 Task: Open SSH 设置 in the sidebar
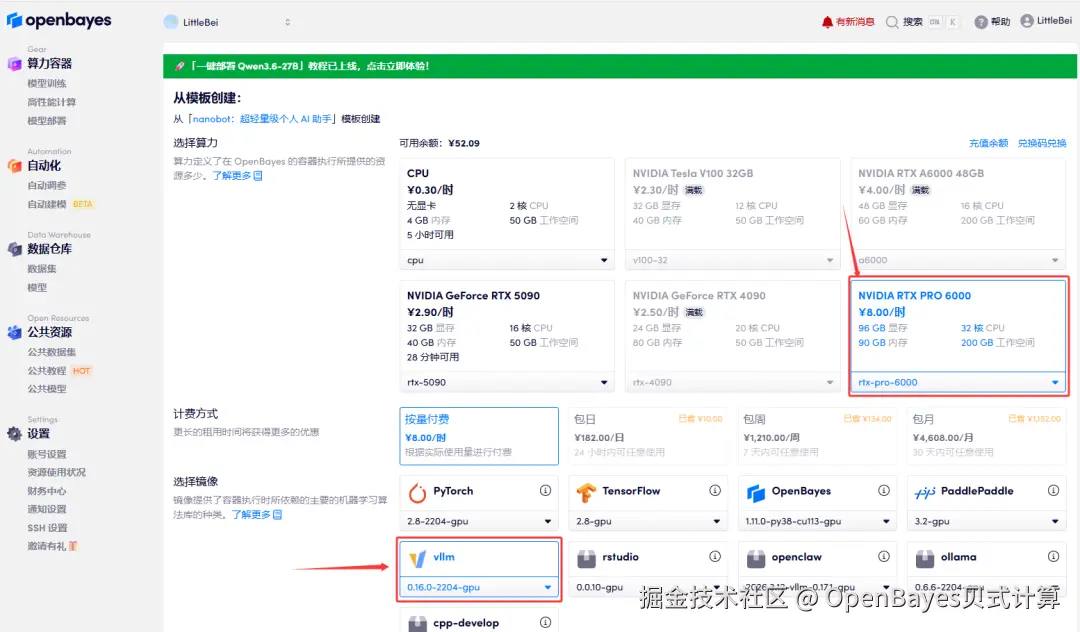point(48,528)
